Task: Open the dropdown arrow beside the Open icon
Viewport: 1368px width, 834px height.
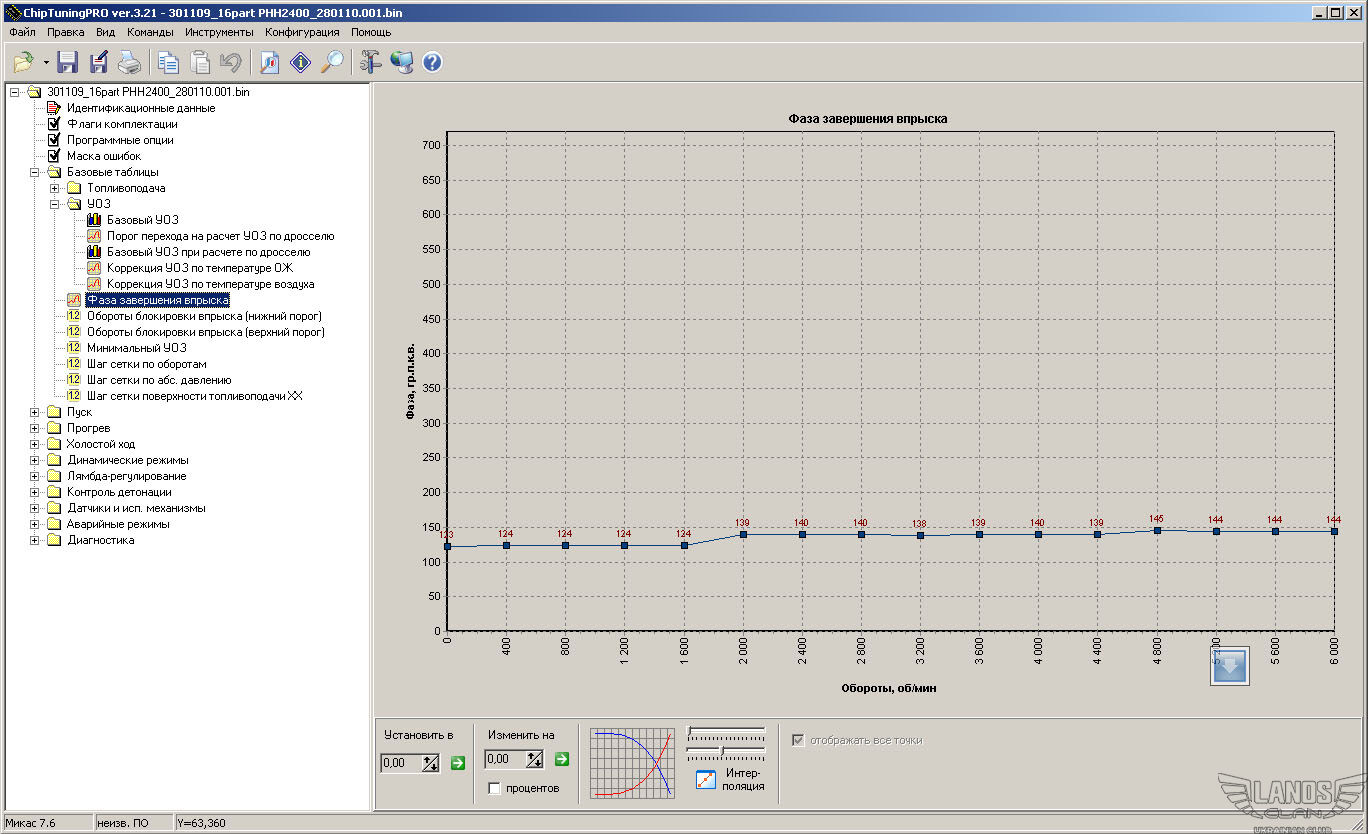Action: 46,63
